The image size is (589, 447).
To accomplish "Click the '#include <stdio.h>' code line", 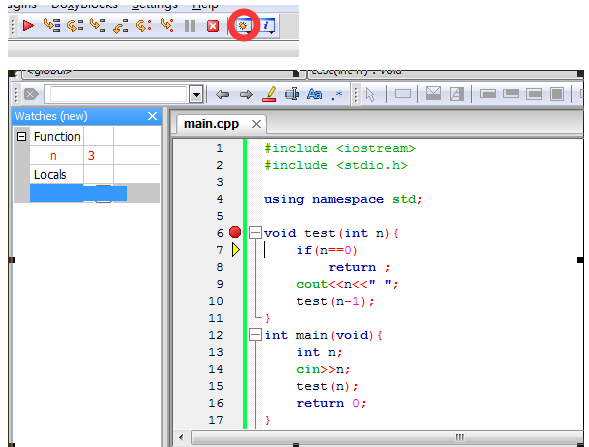I will 336,165.
